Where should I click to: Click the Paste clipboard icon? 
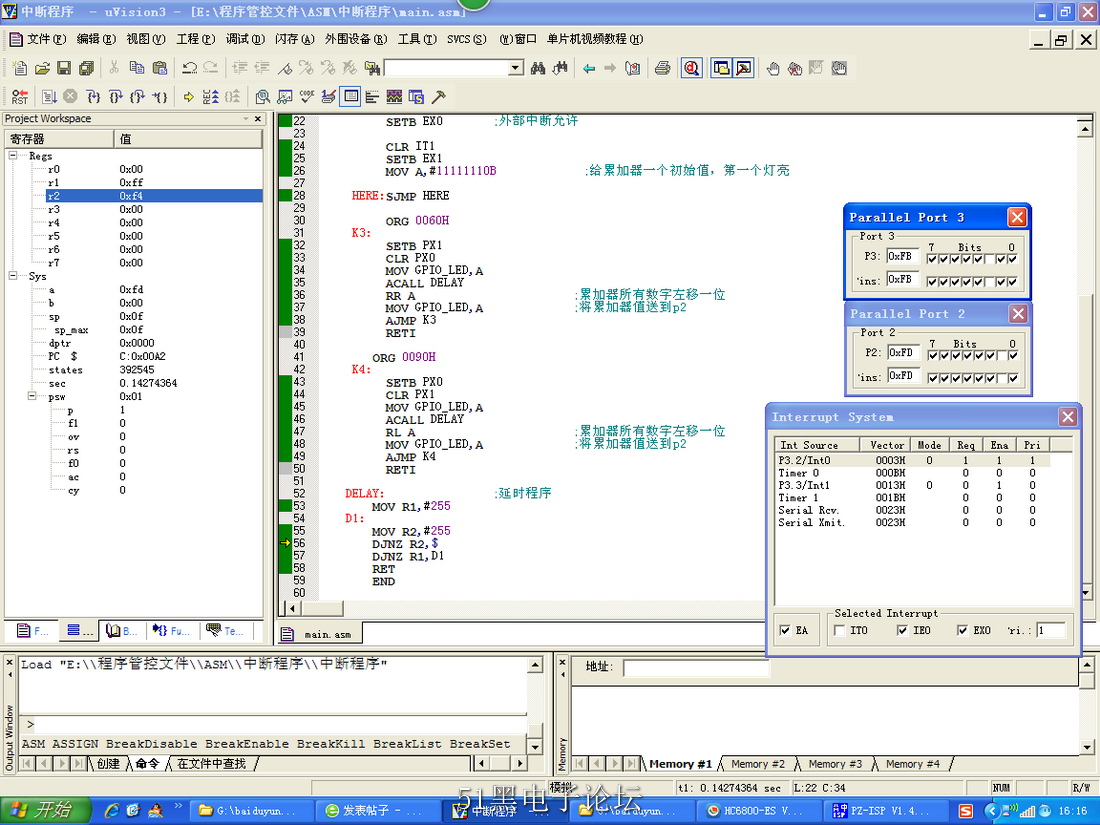pyautogui.click(x=160, y=68)
